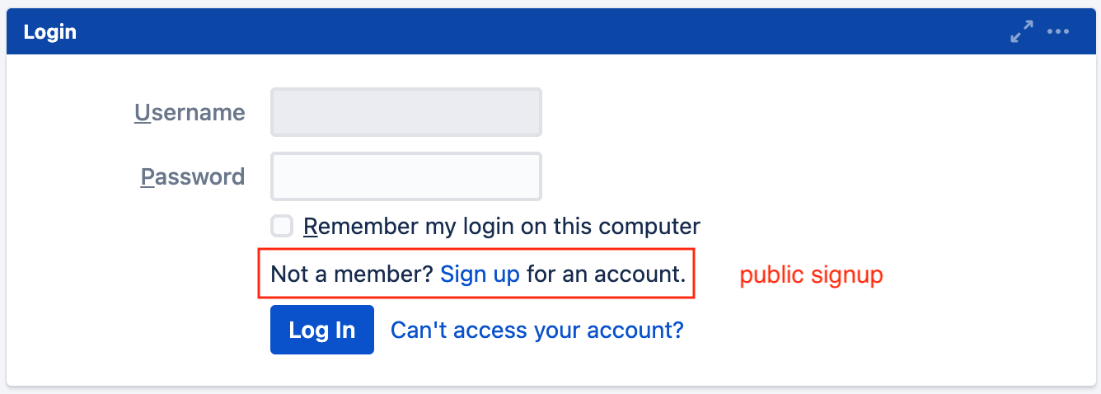Tick the Remember my login checkbox
Image resolution: width=1101 pixels, height=394 pixels.
(282, 227)
